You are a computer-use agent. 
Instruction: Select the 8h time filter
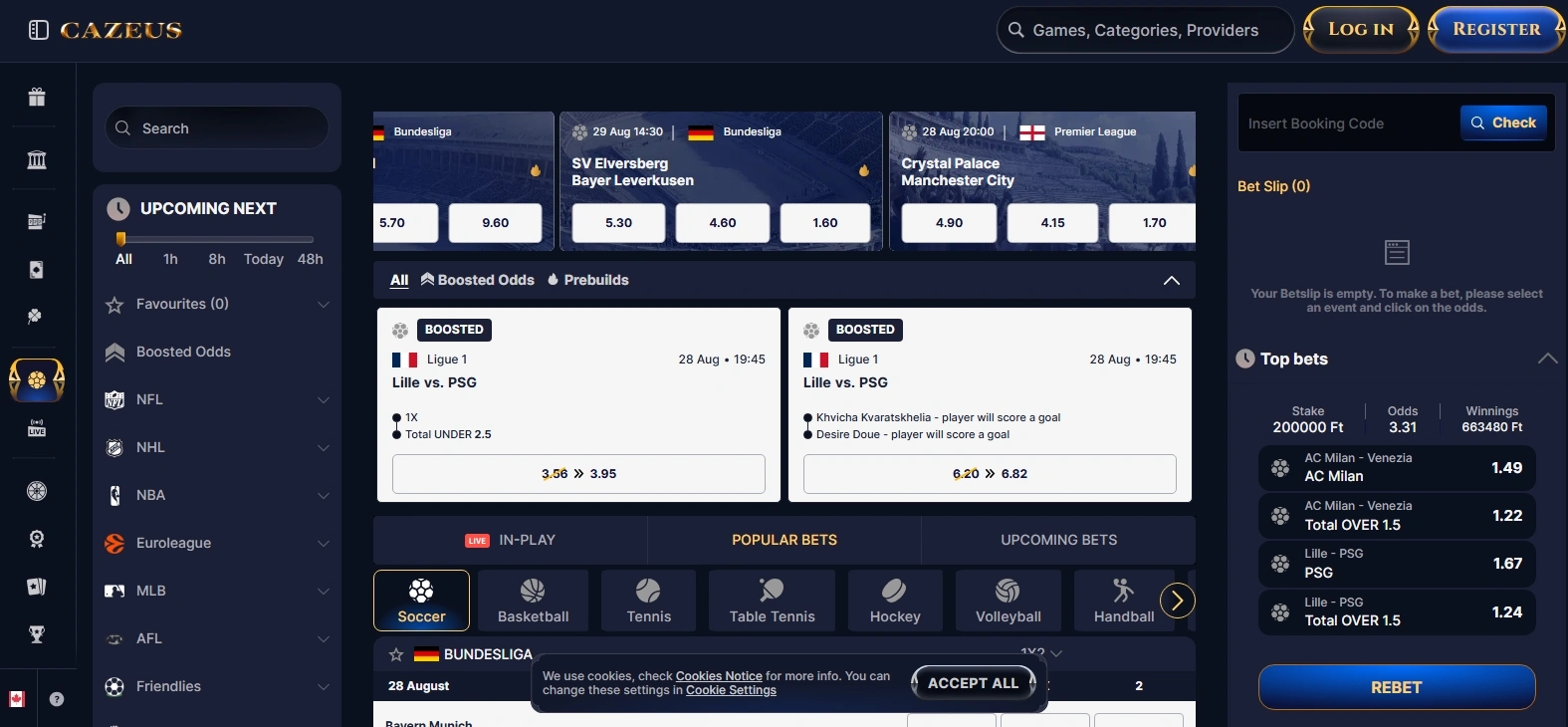(217, 259)
